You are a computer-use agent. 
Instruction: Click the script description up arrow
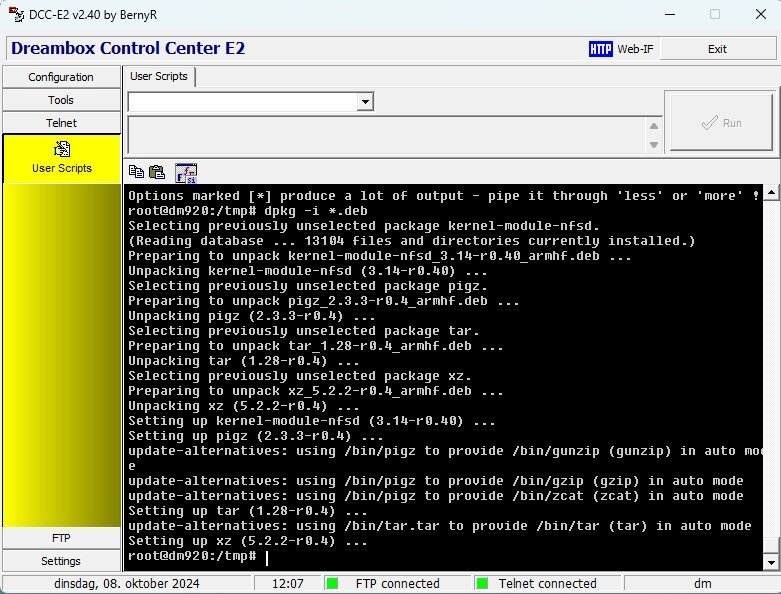coord(654,127)
